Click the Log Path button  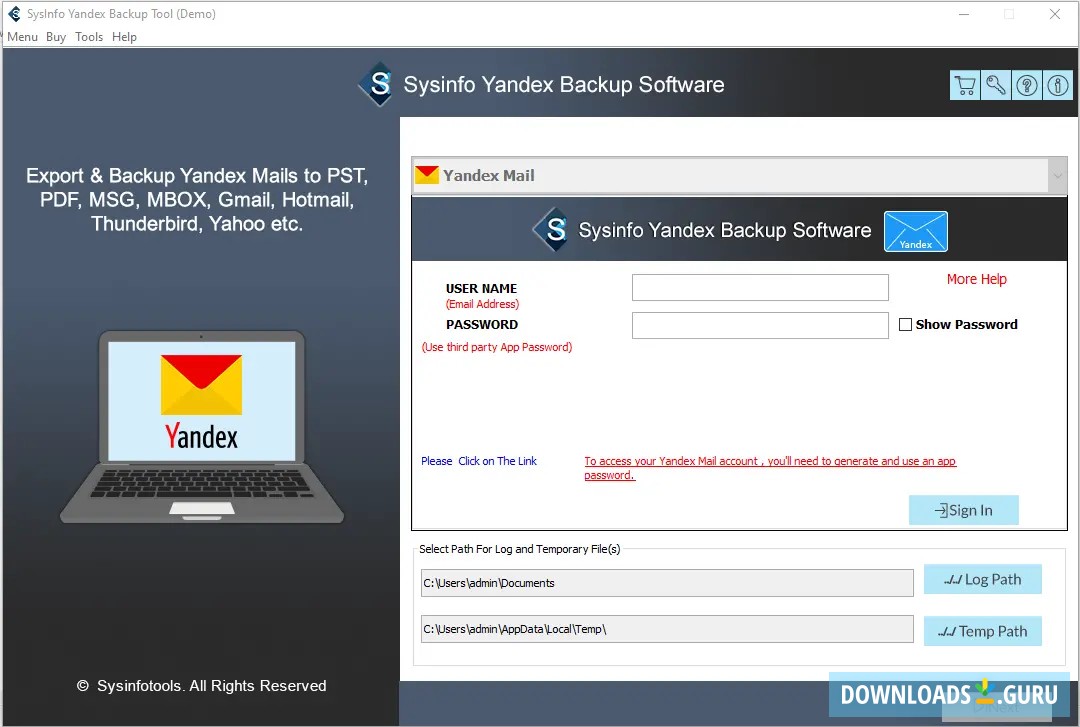[982, 579]
